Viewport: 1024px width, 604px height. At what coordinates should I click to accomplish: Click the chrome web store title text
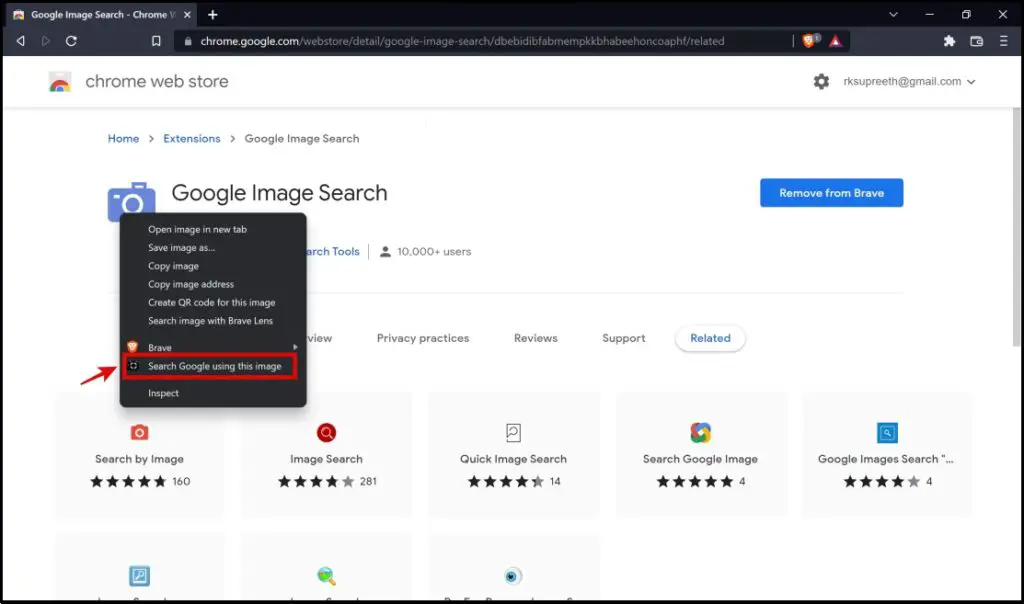click(157, 82)
